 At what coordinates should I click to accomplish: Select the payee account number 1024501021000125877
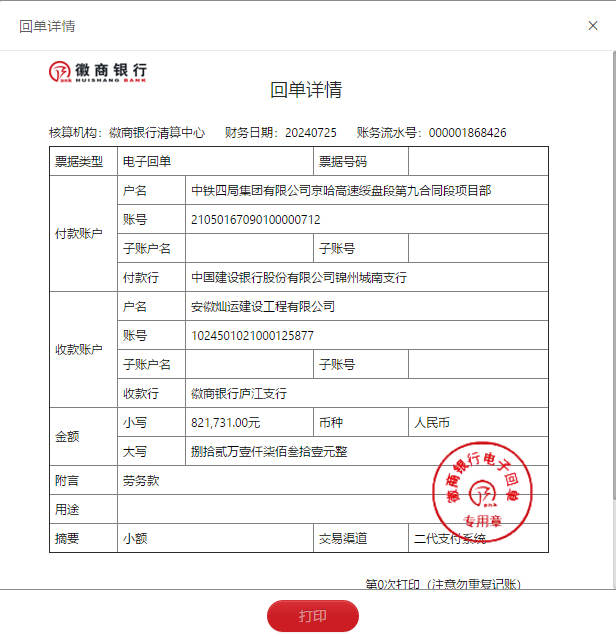tap(252, 335)
